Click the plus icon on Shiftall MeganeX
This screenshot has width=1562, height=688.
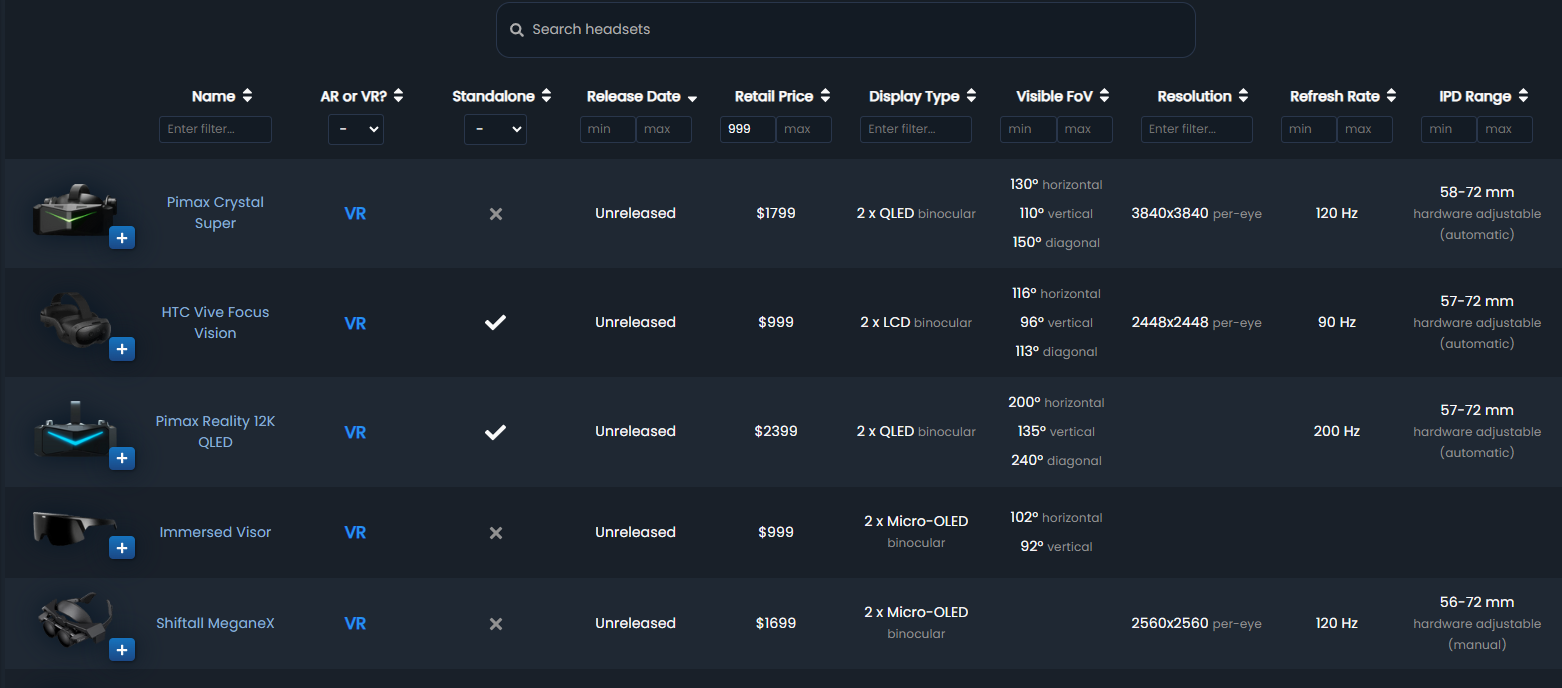[122, 650]
